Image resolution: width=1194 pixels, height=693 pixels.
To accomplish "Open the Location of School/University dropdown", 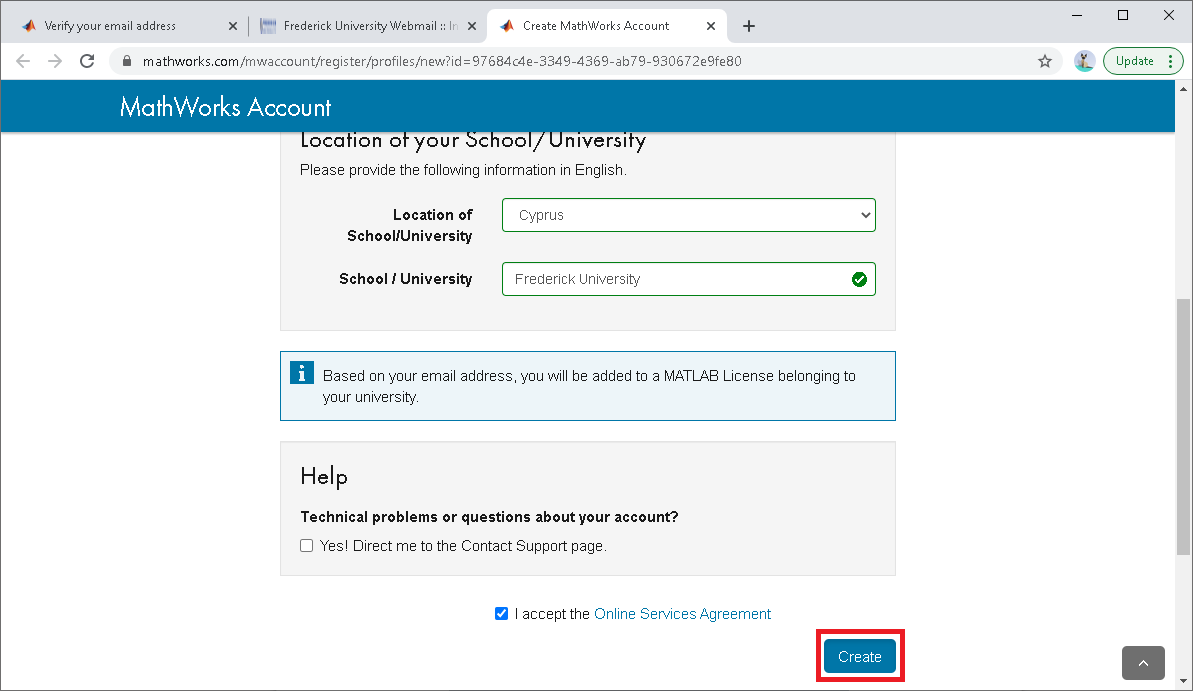I will click(688, 215).
